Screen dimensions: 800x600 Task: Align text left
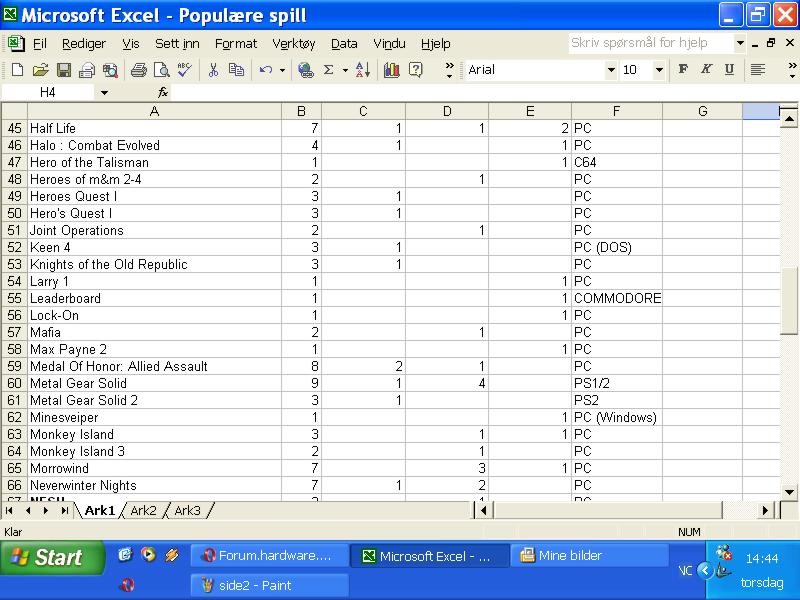pos(758,69)
